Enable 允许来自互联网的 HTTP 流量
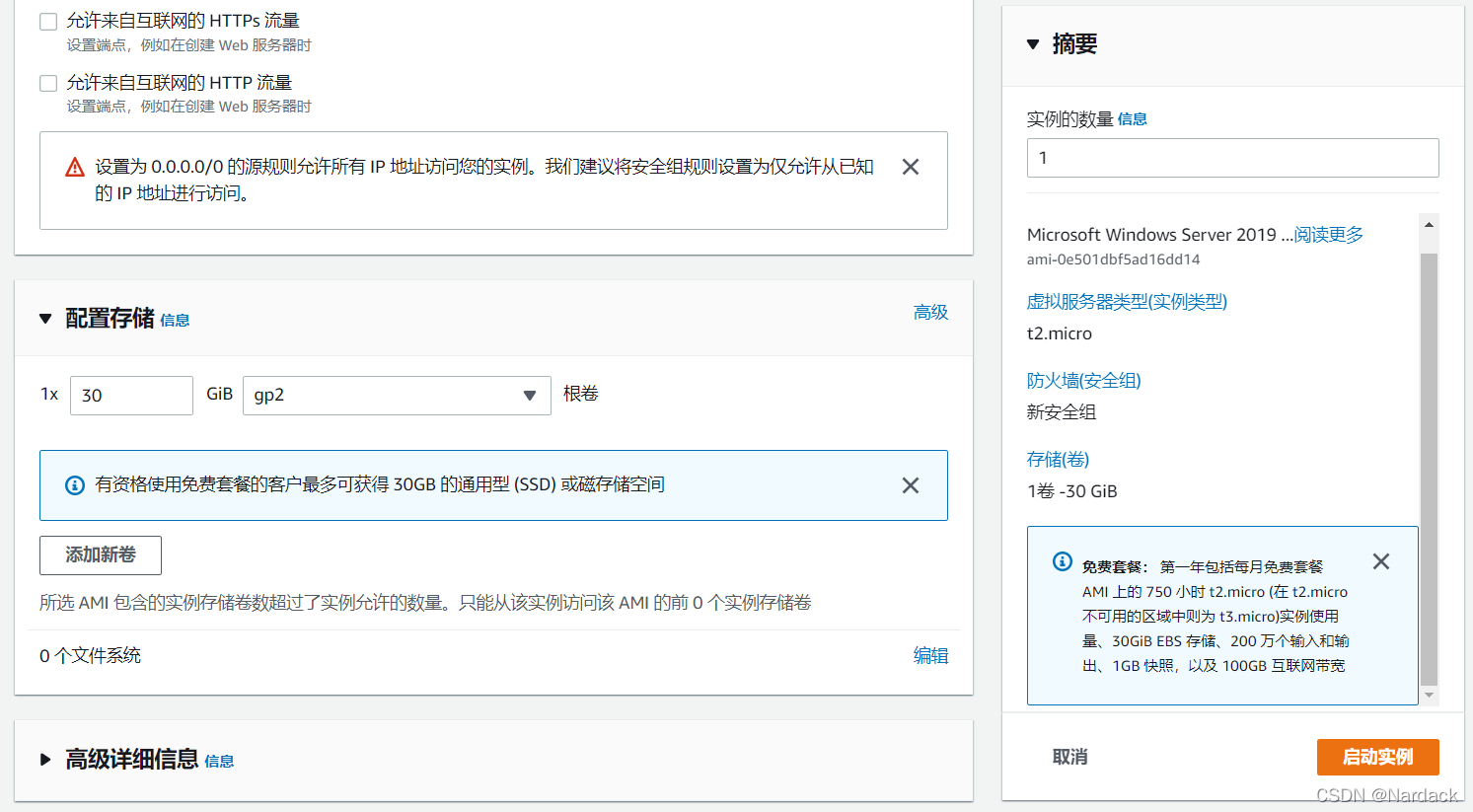This screenshot has height=812, width=1473. pyautogui.click(x=47, y=83)
